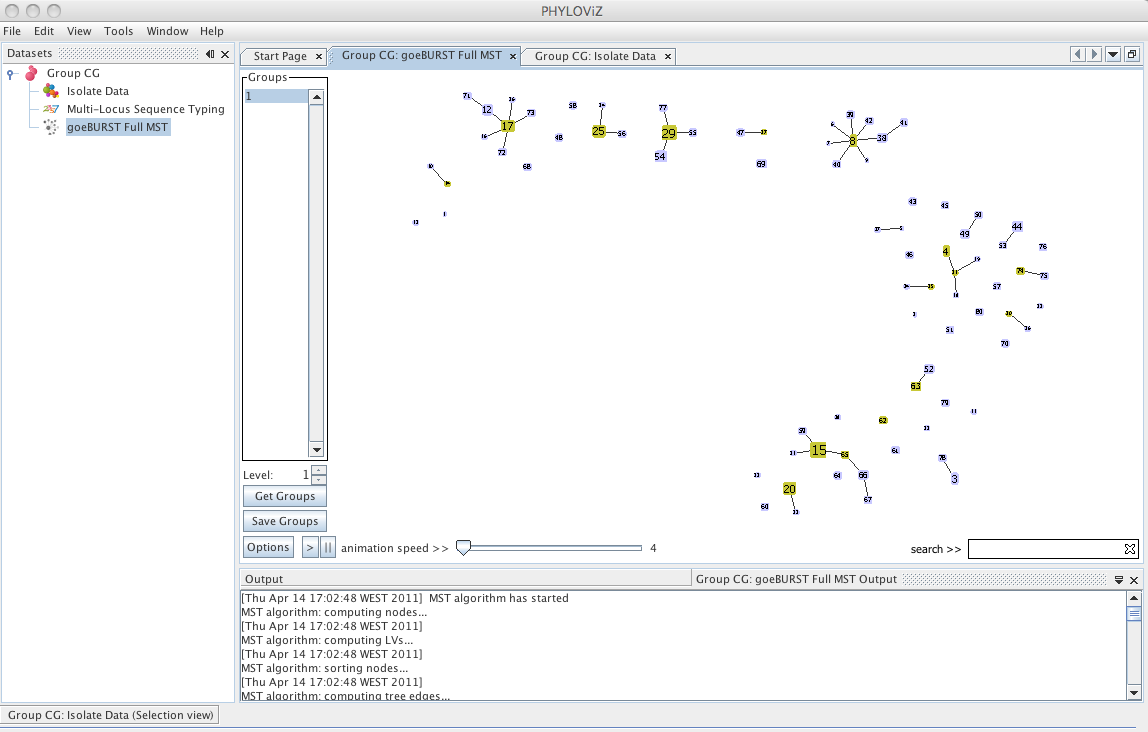Click the maximize tab window icon

(x=1132, y=54)
